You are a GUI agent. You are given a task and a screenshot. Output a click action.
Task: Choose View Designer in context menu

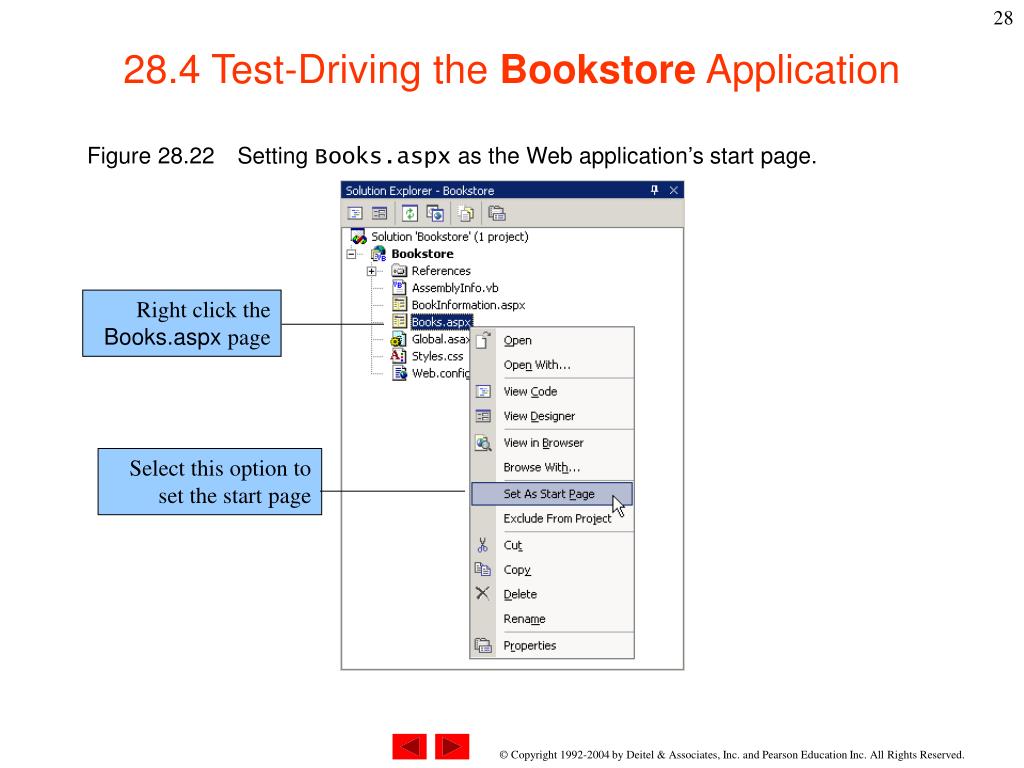(x=552, y=416)
